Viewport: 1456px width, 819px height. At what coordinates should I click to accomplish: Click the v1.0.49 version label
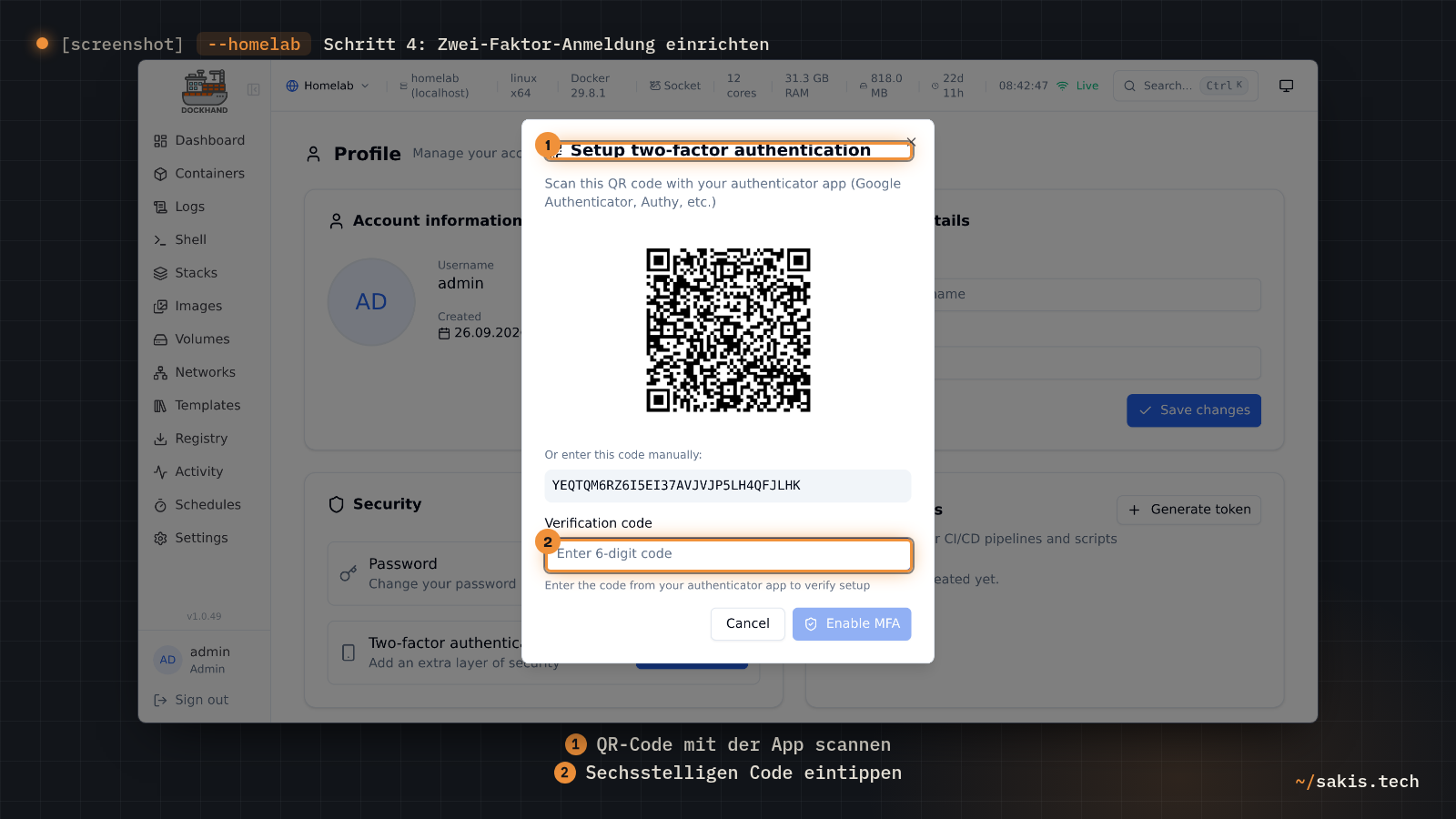point(204,616)
